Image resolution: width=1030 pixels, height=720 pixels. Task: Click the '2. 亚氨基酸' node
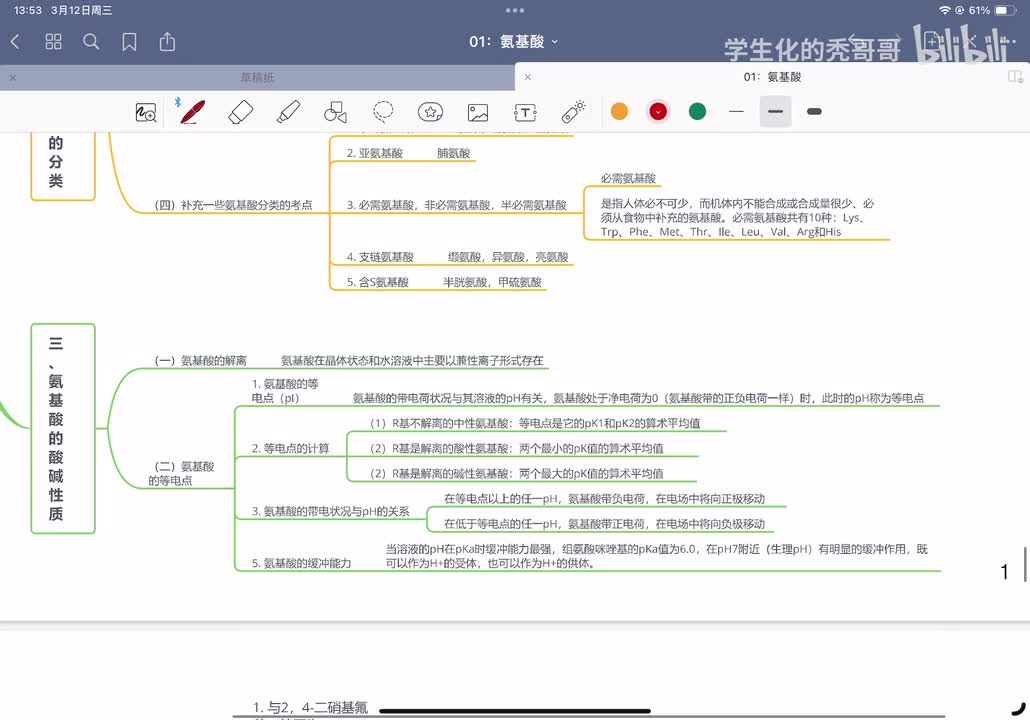point(374,153)
